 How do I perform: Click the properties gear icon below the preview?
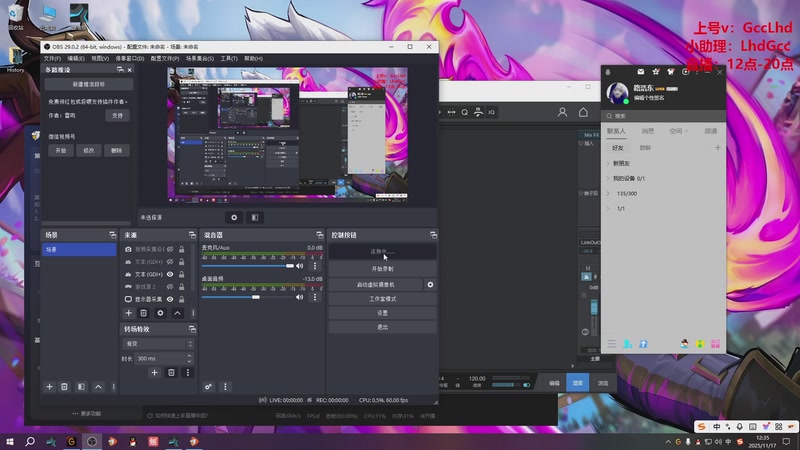(234, 217)
